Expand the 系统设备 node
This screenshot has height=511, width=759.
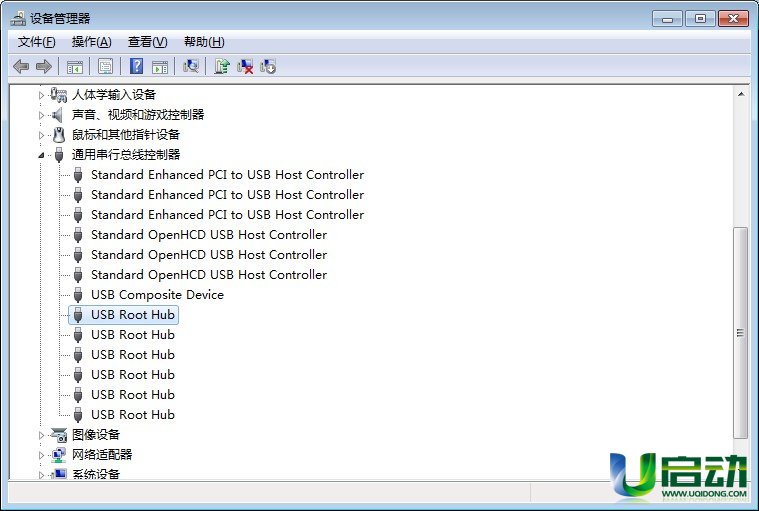coord(41,475)
